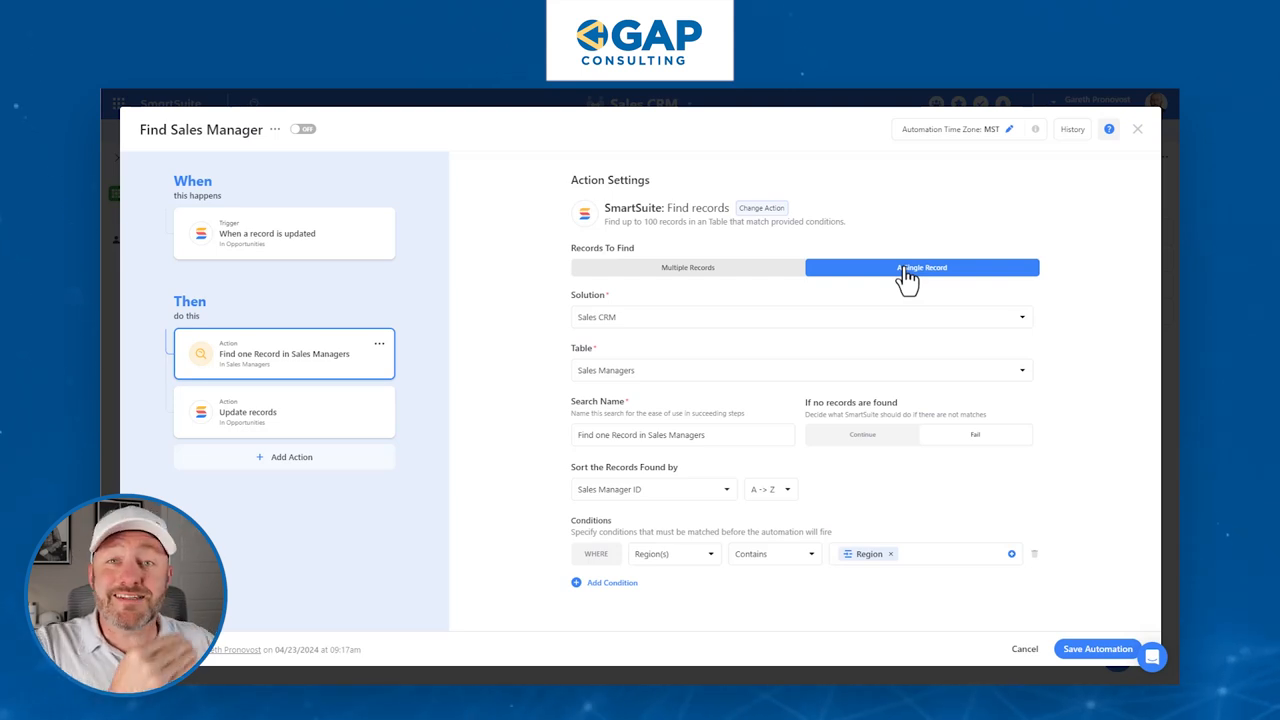Delete the condition with the trash icon
The image size is (1280, 720).
pos(1034,554)
